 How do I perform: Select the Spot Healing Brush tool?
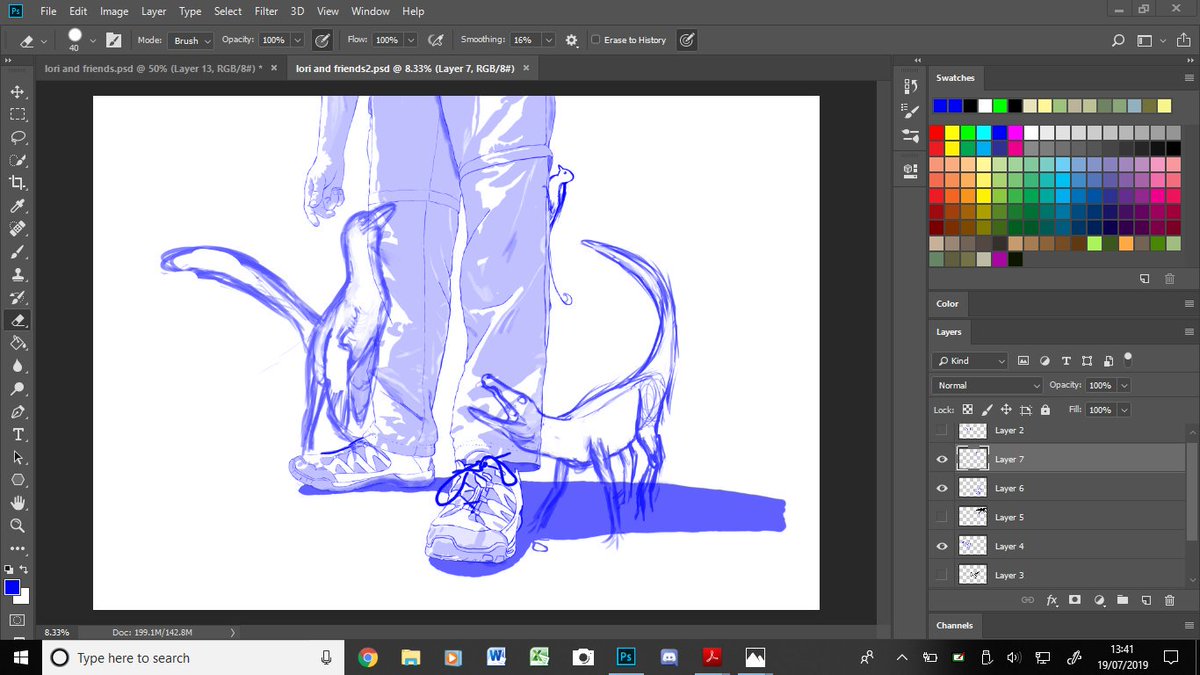[x=18, y=229]
